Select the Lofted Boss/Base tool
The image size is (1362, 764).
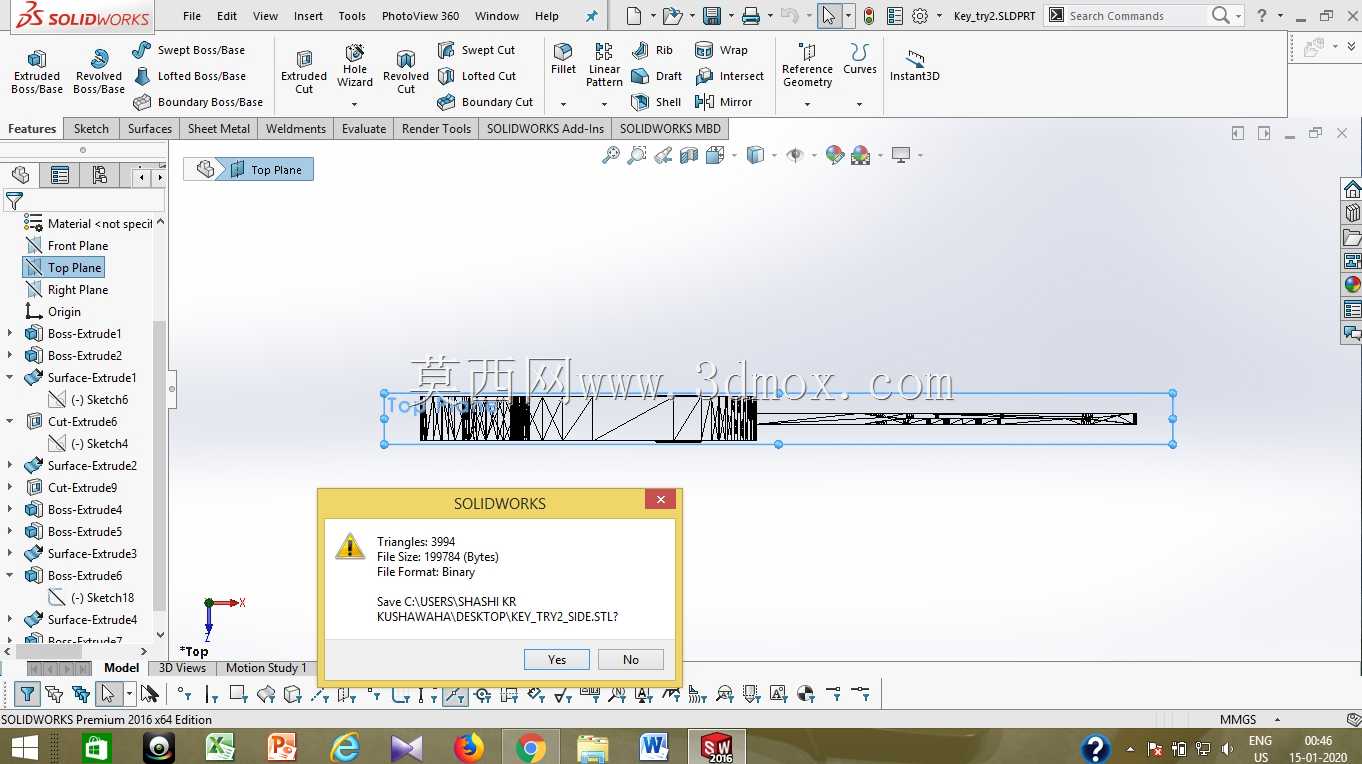point(190,76)
